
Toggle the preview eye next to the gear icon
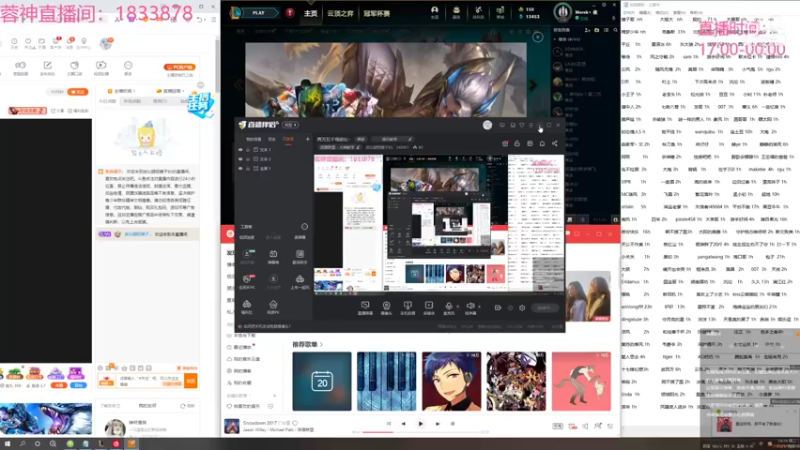coord(510,308)
